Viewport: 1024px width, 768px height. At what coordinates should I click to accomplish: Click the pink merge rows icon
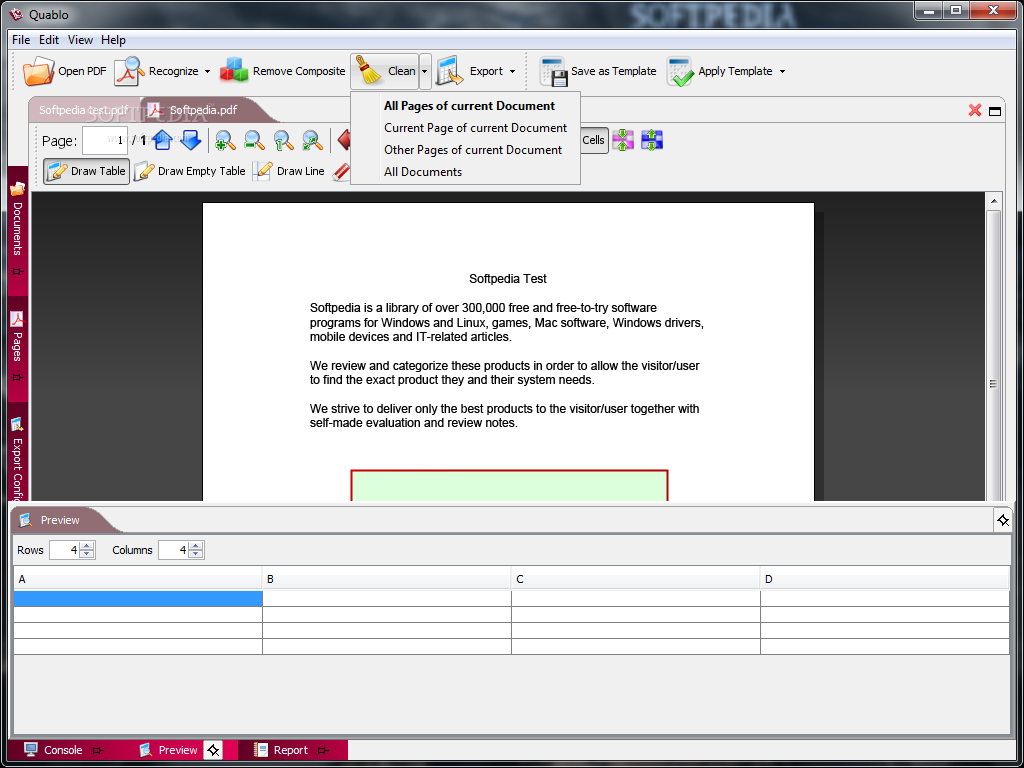[x=623, y=140]
